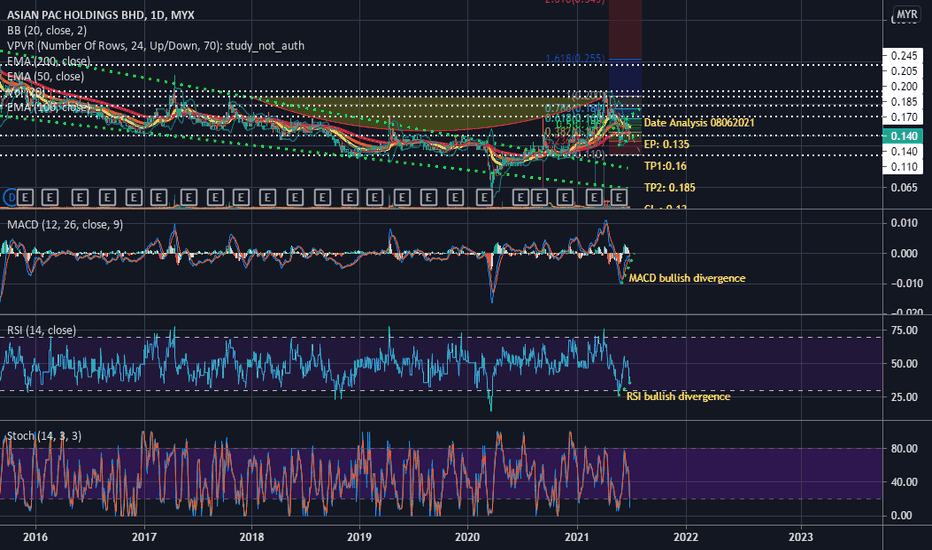Image resolution: width=932 pixels, height=550 pixels.
Task: Click the MYR currency button
Action: pos(907,14)
